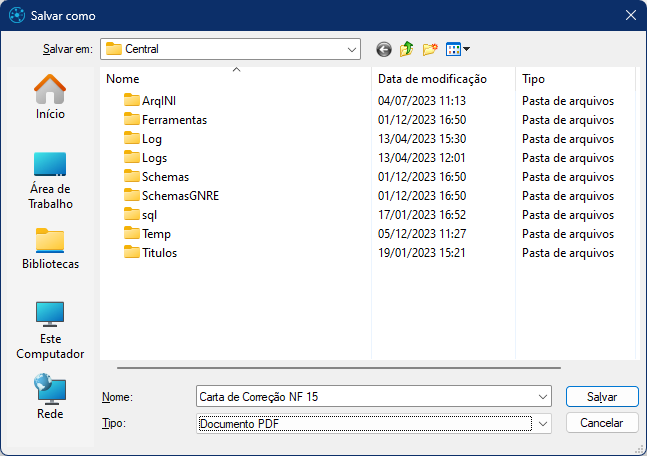The height and width of the screenshot is (456, 647).
Task: Close the Salvar como dialog
Action: pos(630,16)
